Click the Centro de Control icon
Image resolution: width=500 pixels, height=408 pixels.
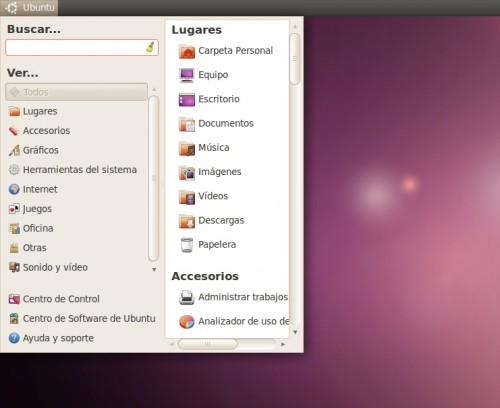click(x=14, y=299)
